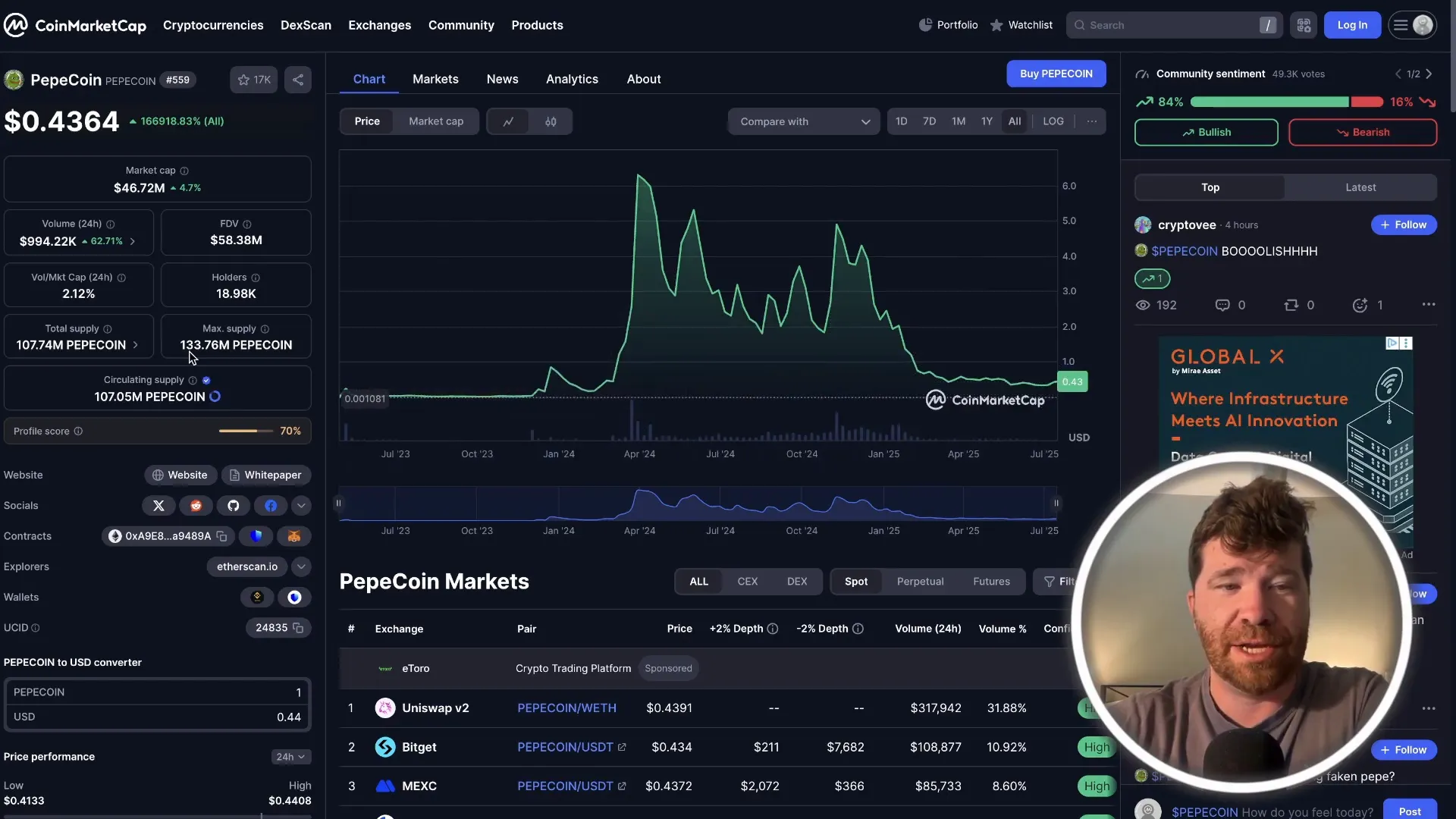Select the 1D chart range

pos(901,121)
